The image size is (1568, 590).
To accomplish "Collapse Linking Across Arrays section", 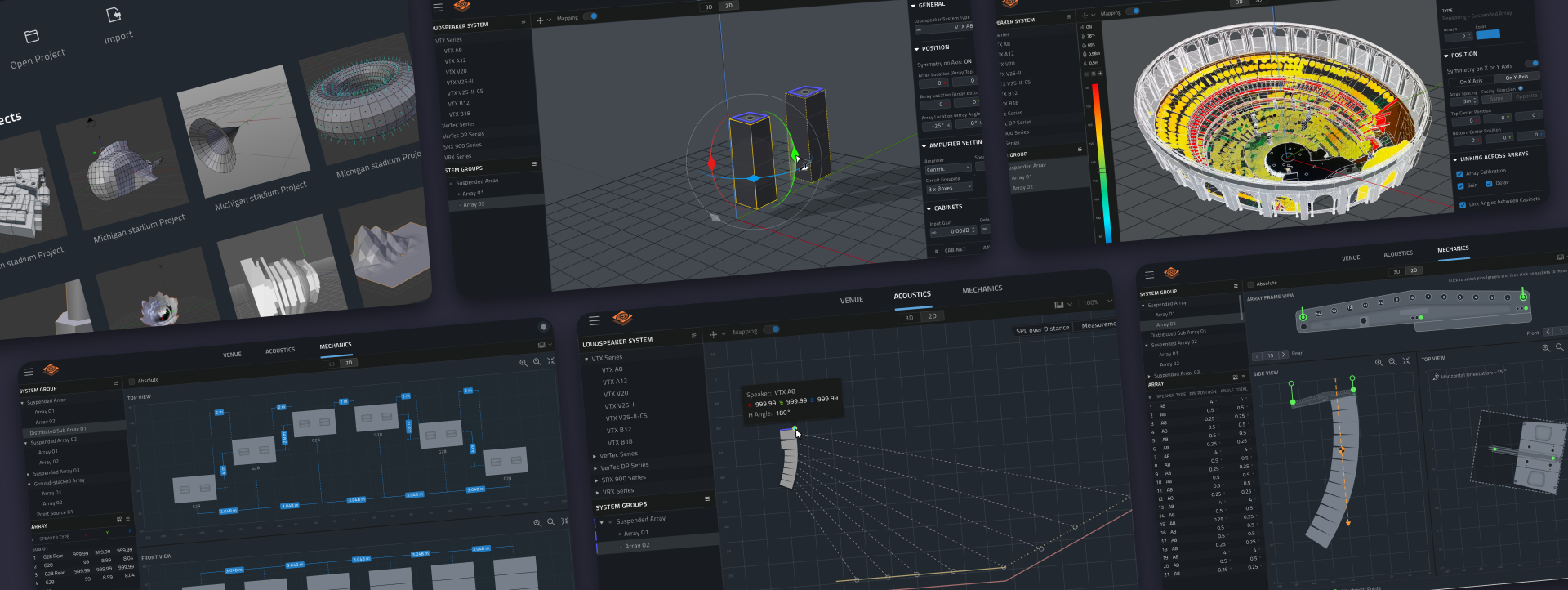I will (x=1455, y=159).
